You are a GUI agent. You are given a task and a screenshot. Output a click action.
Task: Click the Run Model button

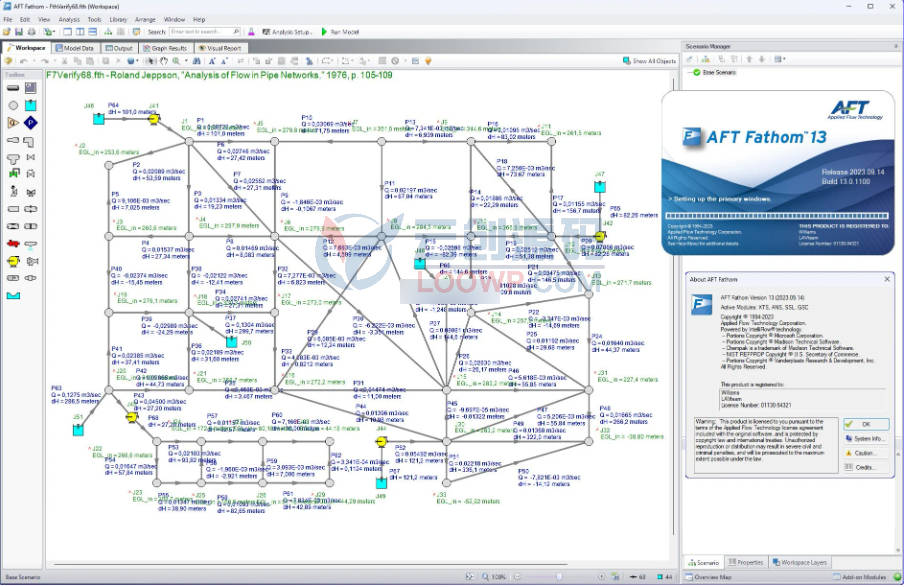point(340,32)
